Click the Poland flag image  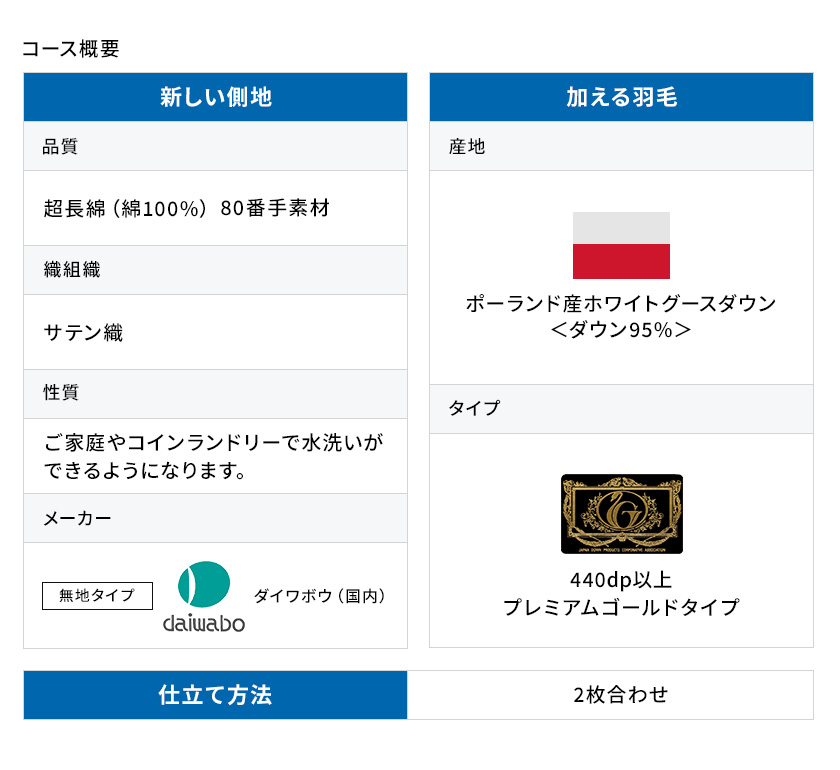pyautogui.click(x=621, y=245)
